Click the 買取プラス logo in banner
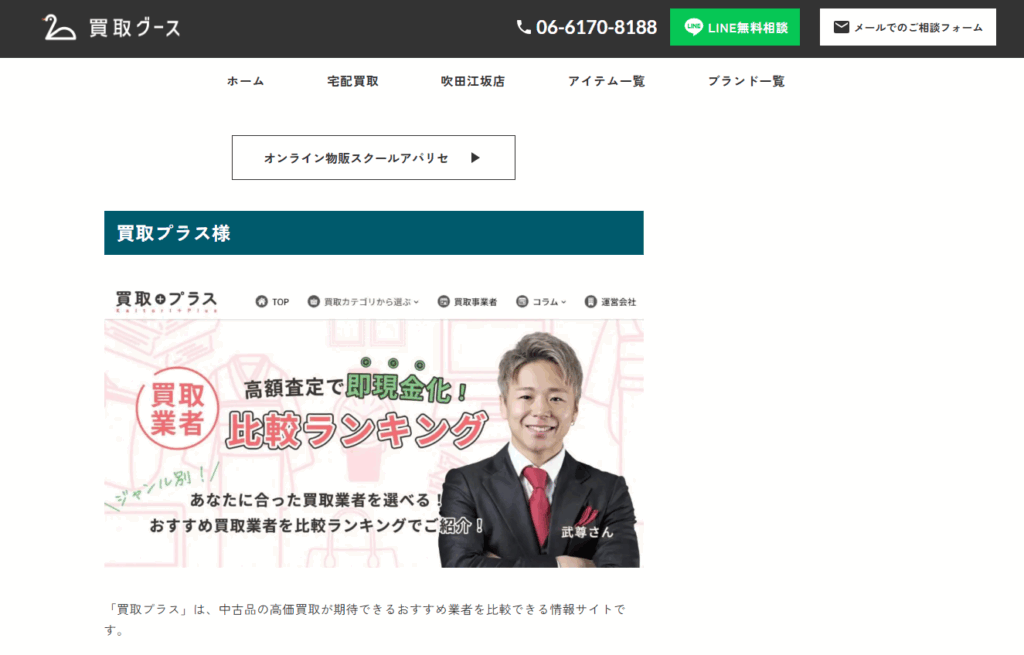The height and width of the screenshot is (655, 1024). point(166,300)
